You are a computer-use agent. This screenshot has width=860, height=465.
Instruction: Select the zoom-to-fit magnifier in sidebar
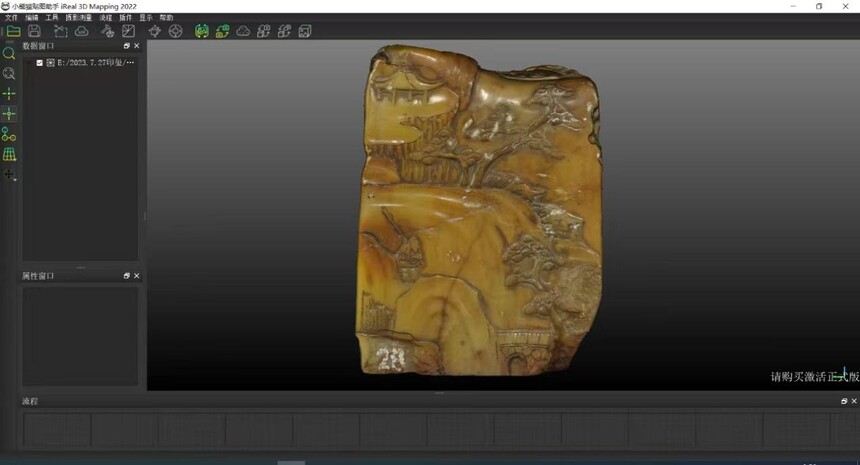9,73
